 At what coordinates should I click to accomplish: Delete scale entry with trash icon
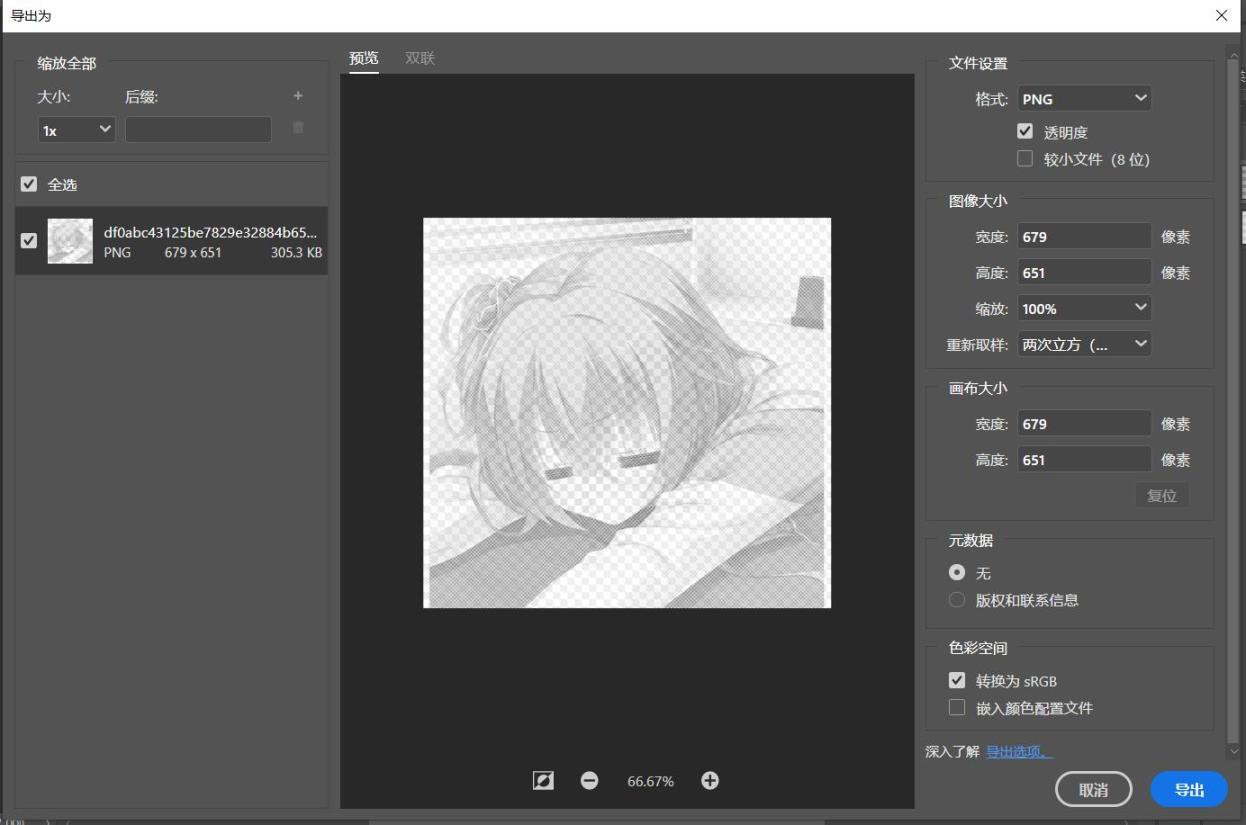point(297,128)
